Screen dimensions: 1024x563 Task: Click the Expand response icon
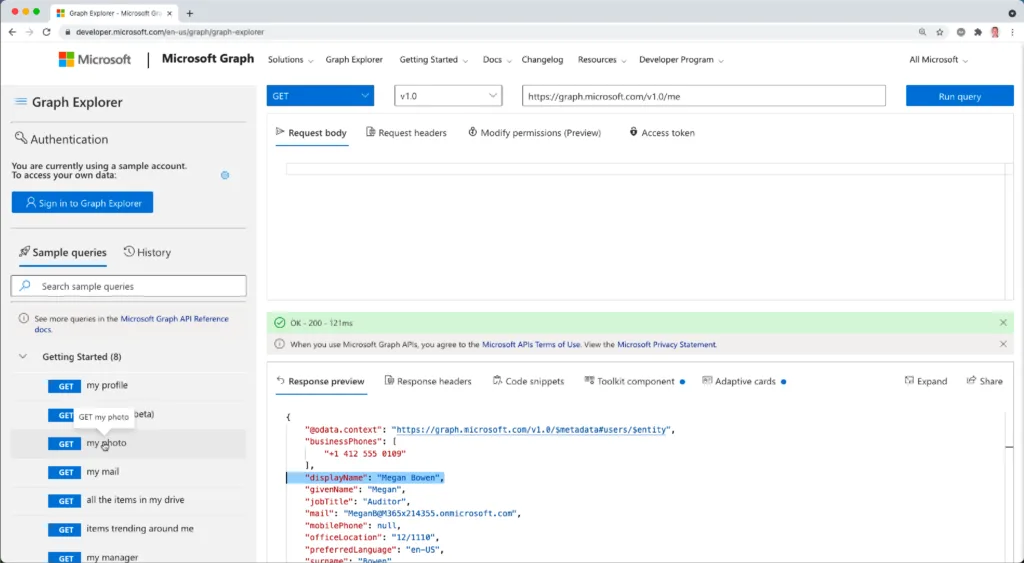point(925,381)
